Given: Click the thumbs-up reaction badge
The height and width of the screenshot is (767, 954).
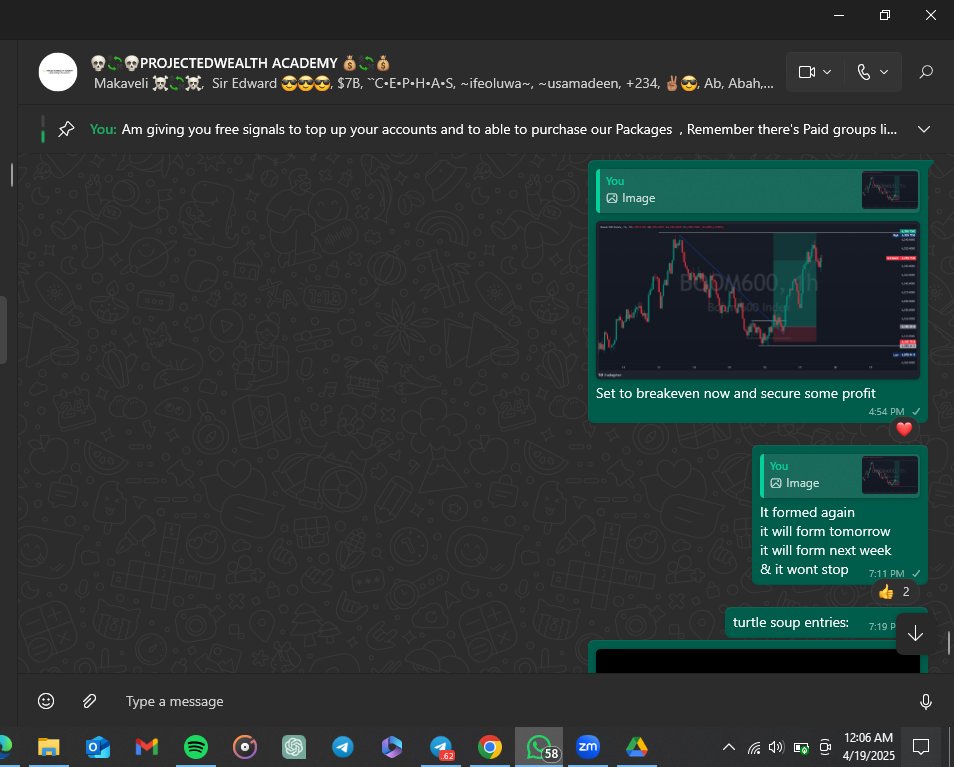Looking at the screenshot, I should pos(893,591).
